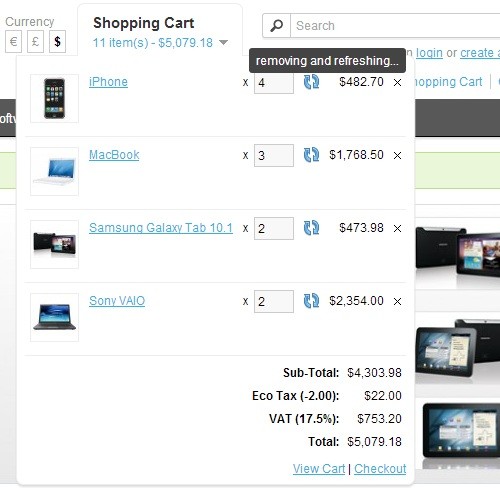This screenshot has height=500, width=500.
Task: Click the refresh icon for iPhone quantity
Action: (311, 82)
